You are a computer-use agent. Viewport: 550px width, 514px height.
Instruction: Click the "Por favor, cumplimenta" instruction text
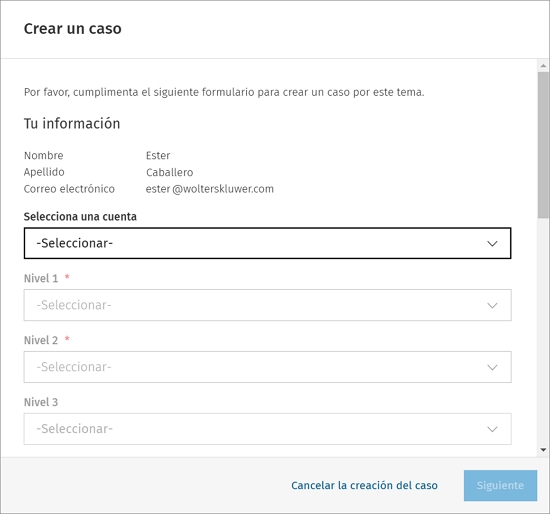tap(224, 92)
